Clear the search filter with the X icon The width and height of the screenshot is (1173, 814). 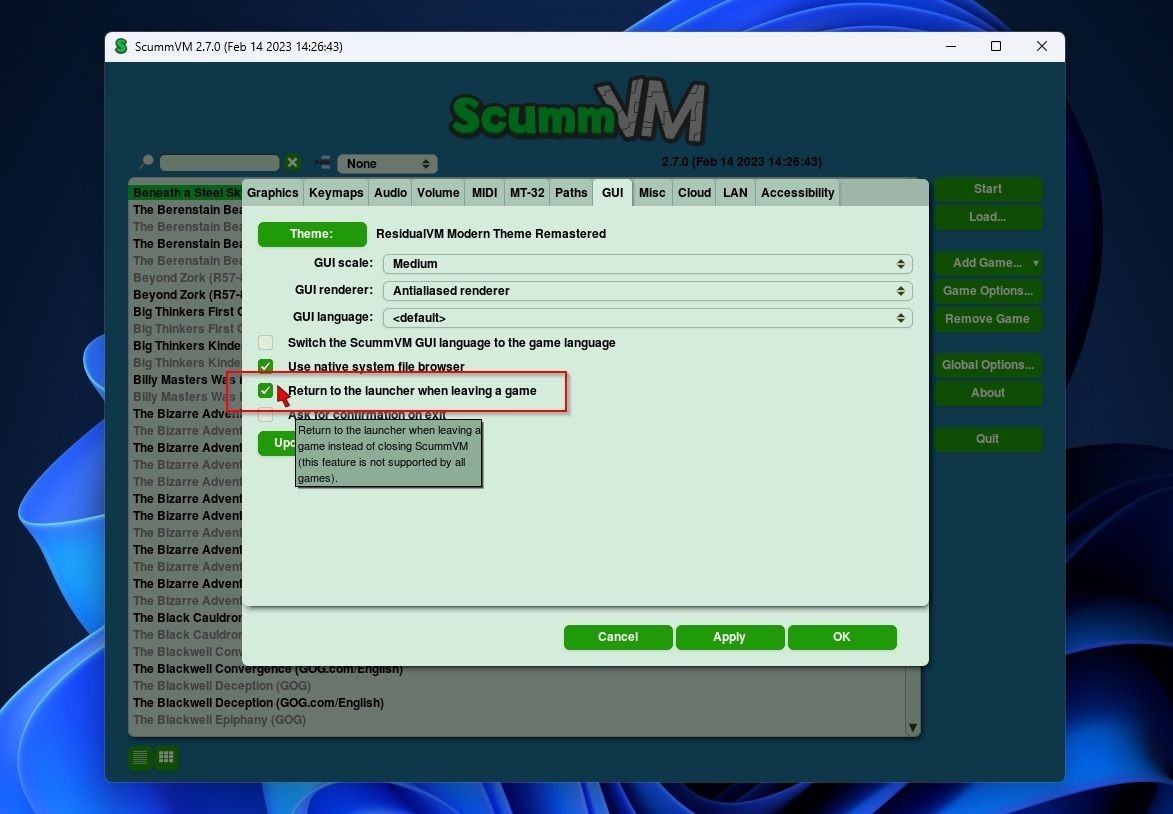(293, 162)
